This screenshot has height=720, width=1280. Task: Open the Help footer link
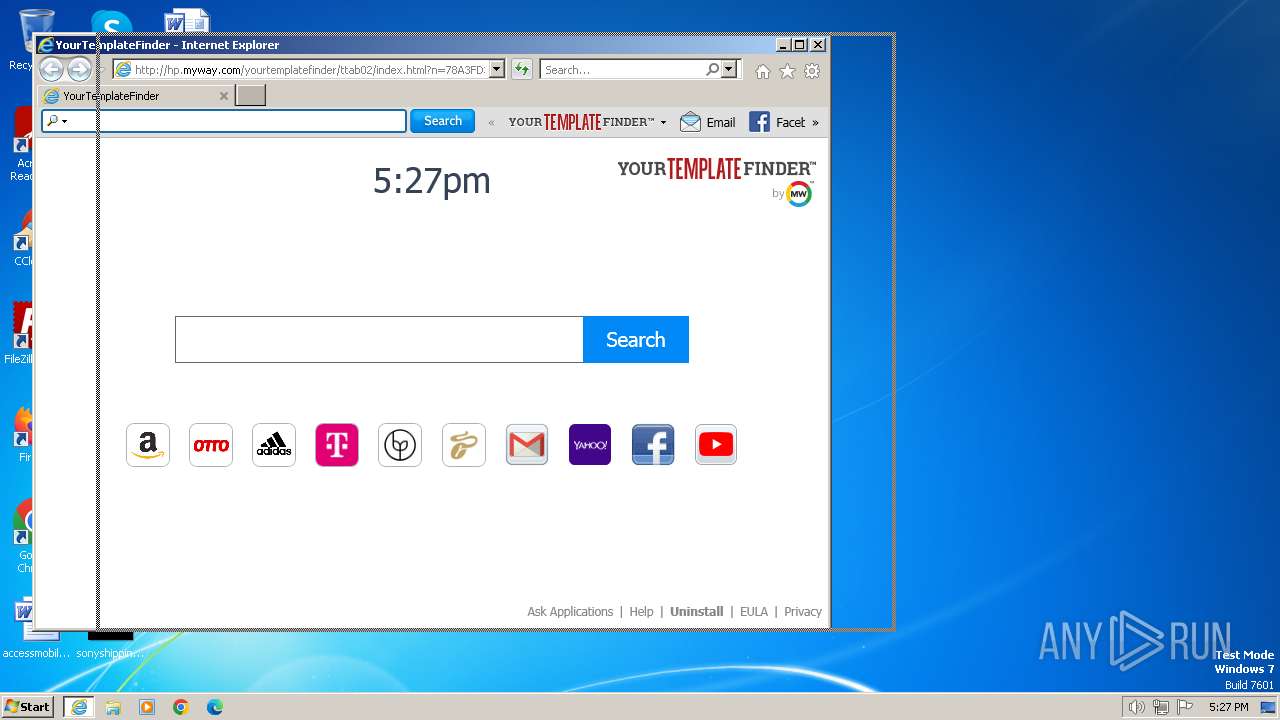tap(641, 612)
